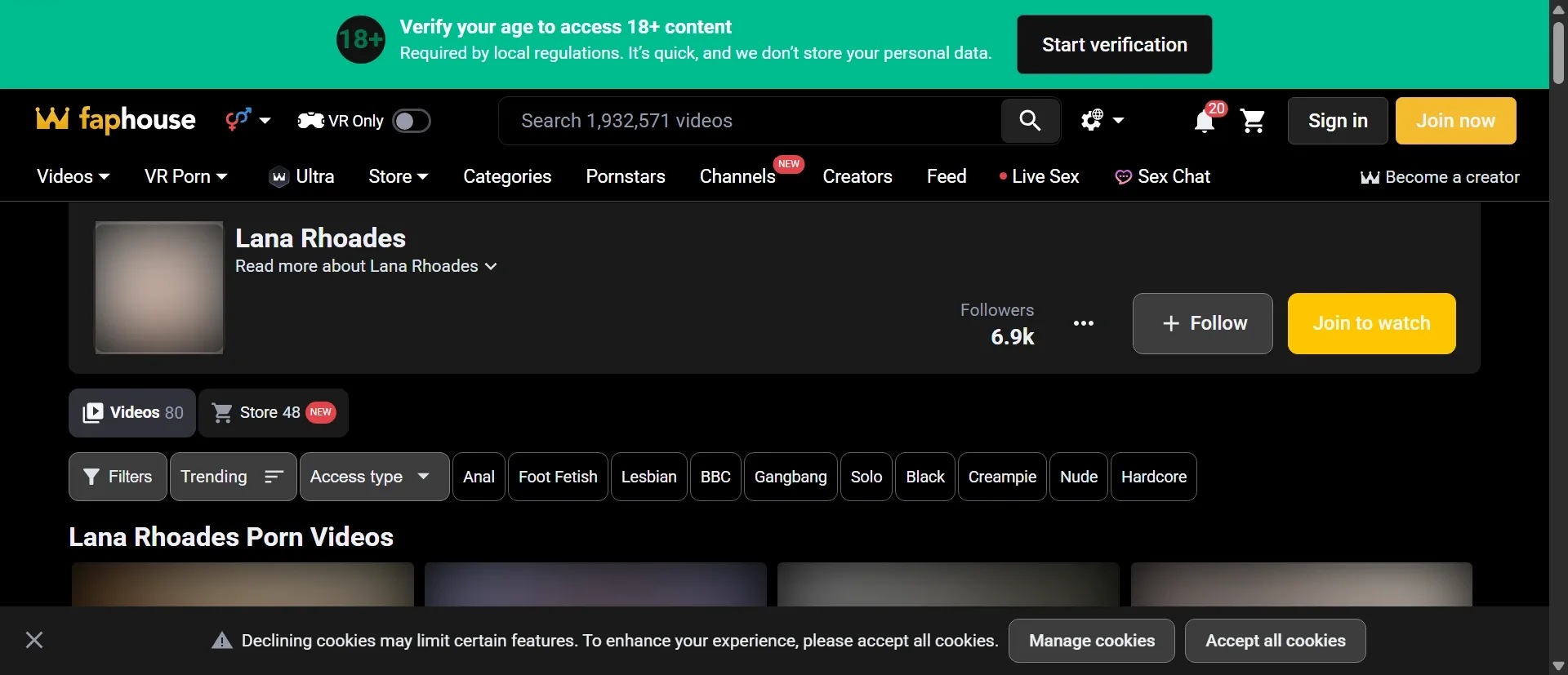Image resolution: width=1568 pixels, height=675 pixels.
Task: Click the Sex Chat heart bubble icon
Action: [x=1124, y=177]
